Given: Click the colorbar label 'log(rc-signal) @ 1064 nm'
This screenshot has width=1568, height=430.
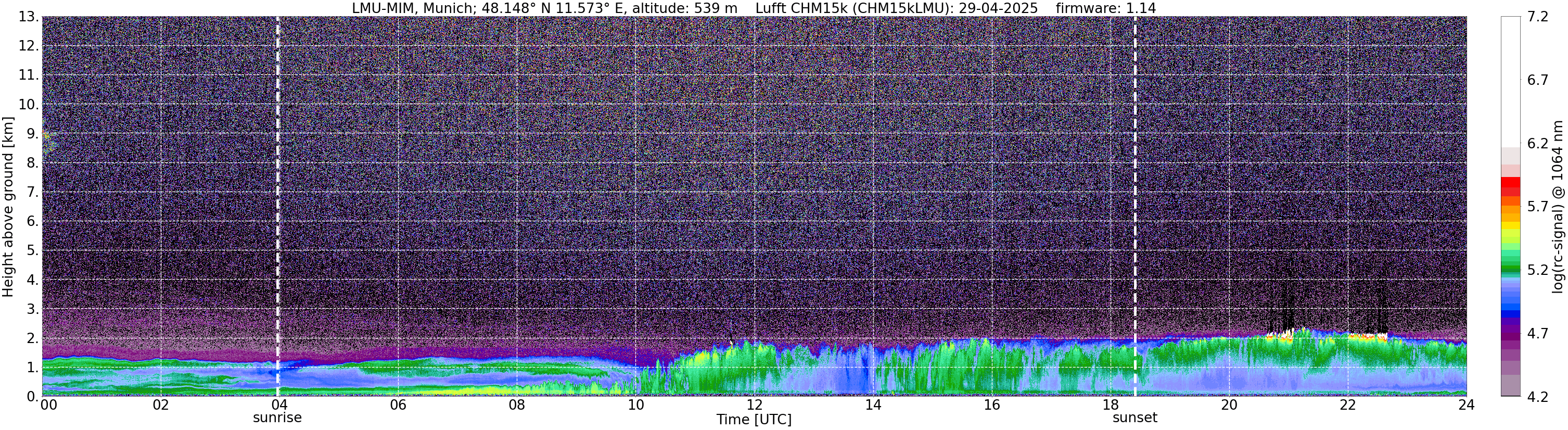Looking at the screenshot, I should [x=1558, y=207].
